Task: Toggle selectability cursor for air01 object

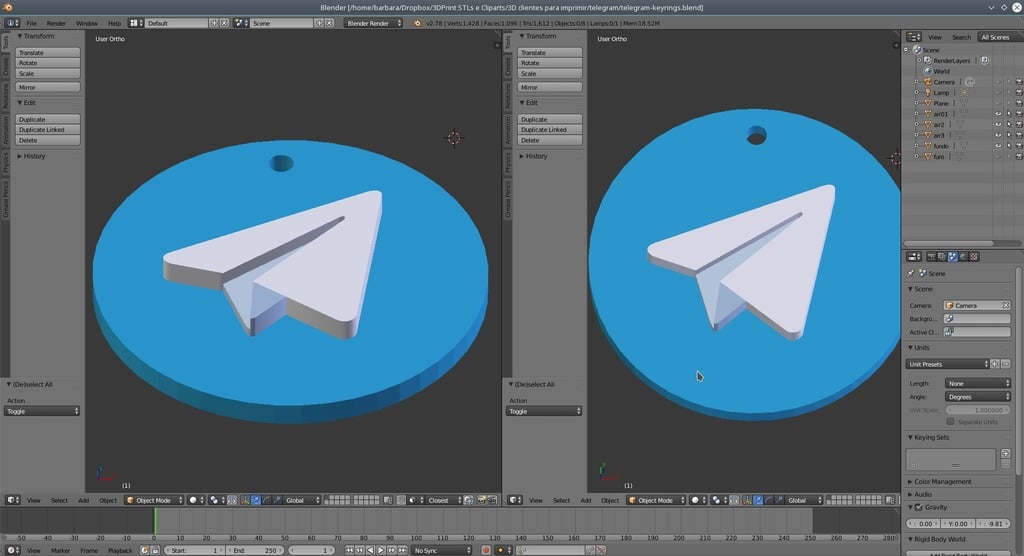Action: [1008, 114]
